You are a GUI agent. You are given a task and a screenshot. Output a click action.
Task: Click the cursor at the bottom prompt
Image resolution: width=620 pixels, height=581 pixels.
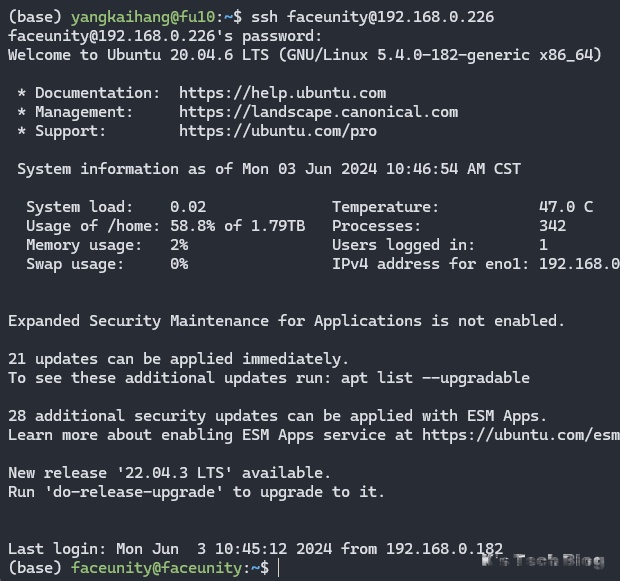pos(279,568)
